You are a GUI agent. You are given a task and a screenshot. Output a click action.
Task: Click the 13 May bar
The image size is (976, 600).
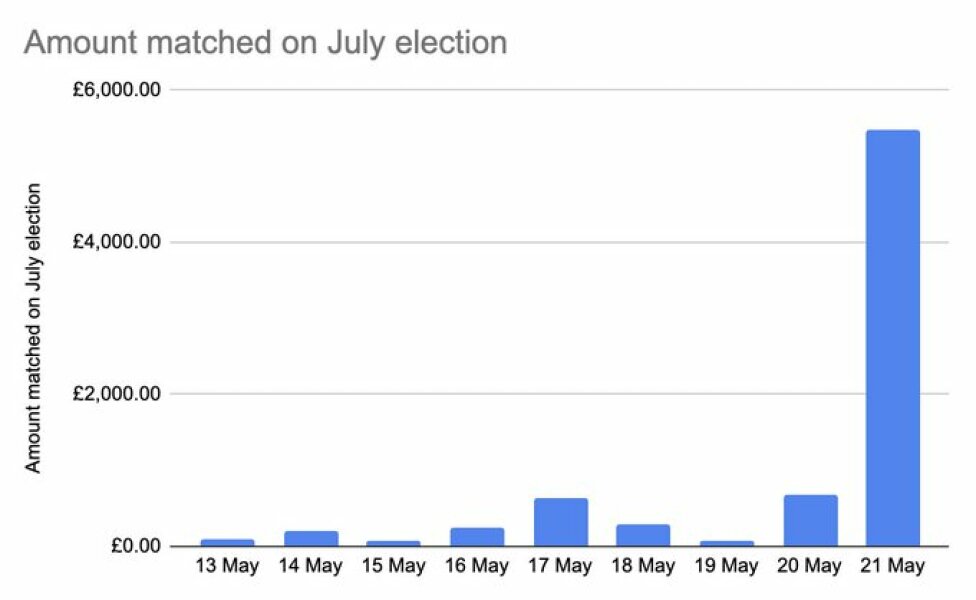(227, 542)
